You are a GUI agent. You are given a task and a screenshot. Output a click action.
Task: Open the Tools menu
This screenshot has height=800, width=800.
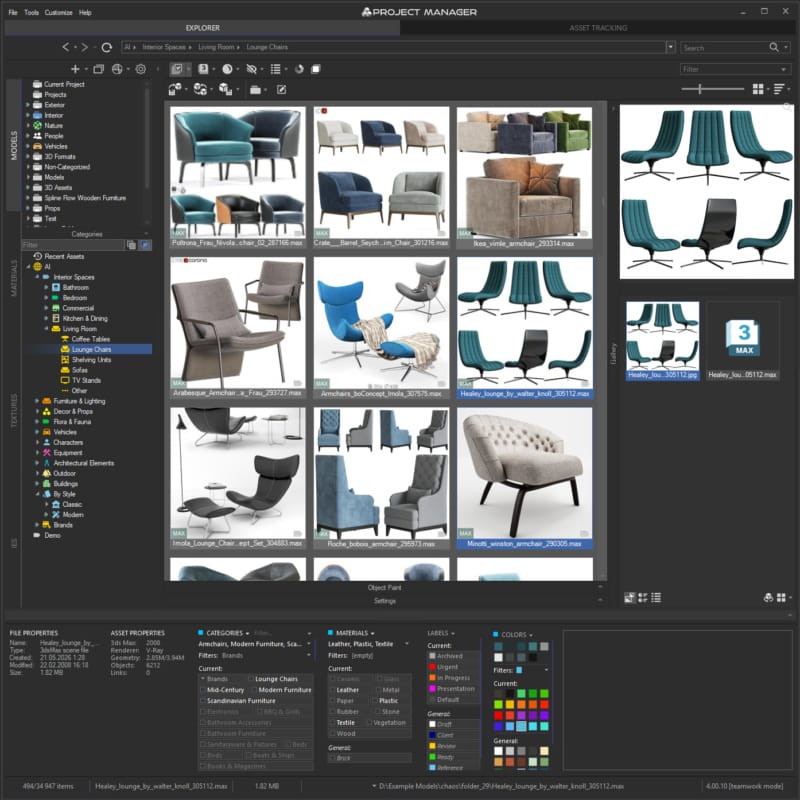(x=31, y=12)
